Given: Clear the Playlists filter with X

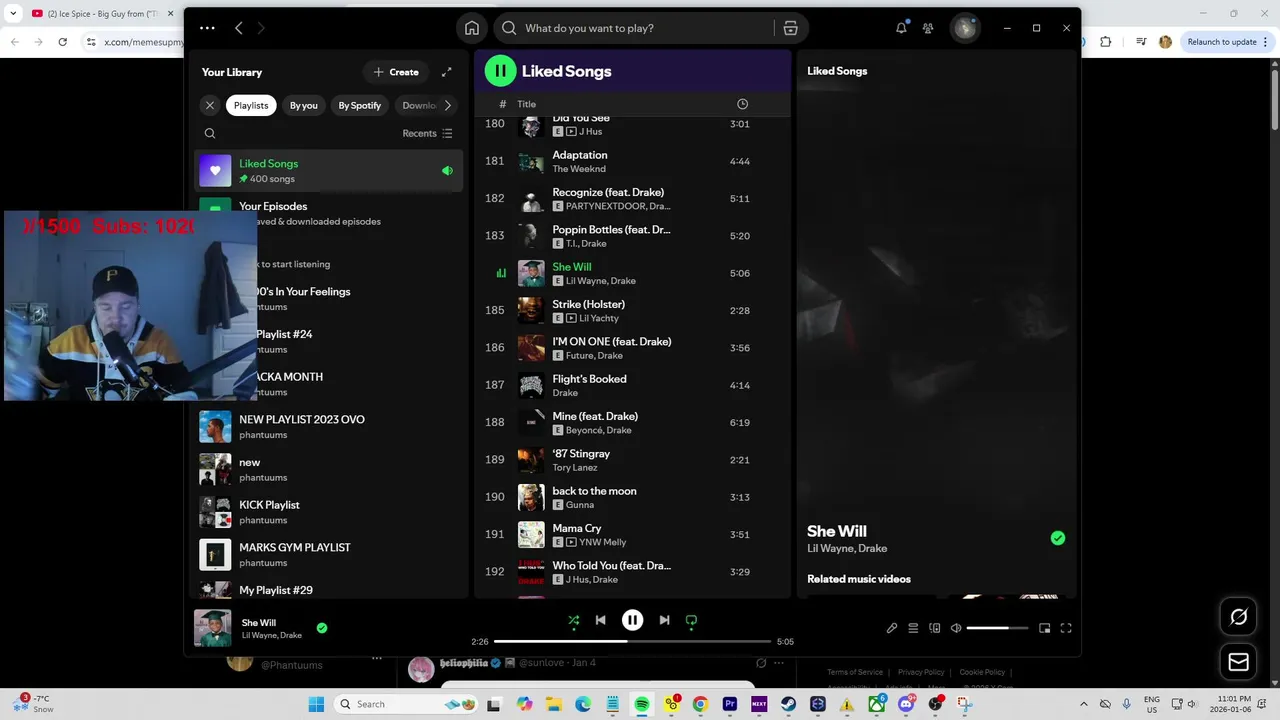Looking at the screenshot, I should pos(209,105).
